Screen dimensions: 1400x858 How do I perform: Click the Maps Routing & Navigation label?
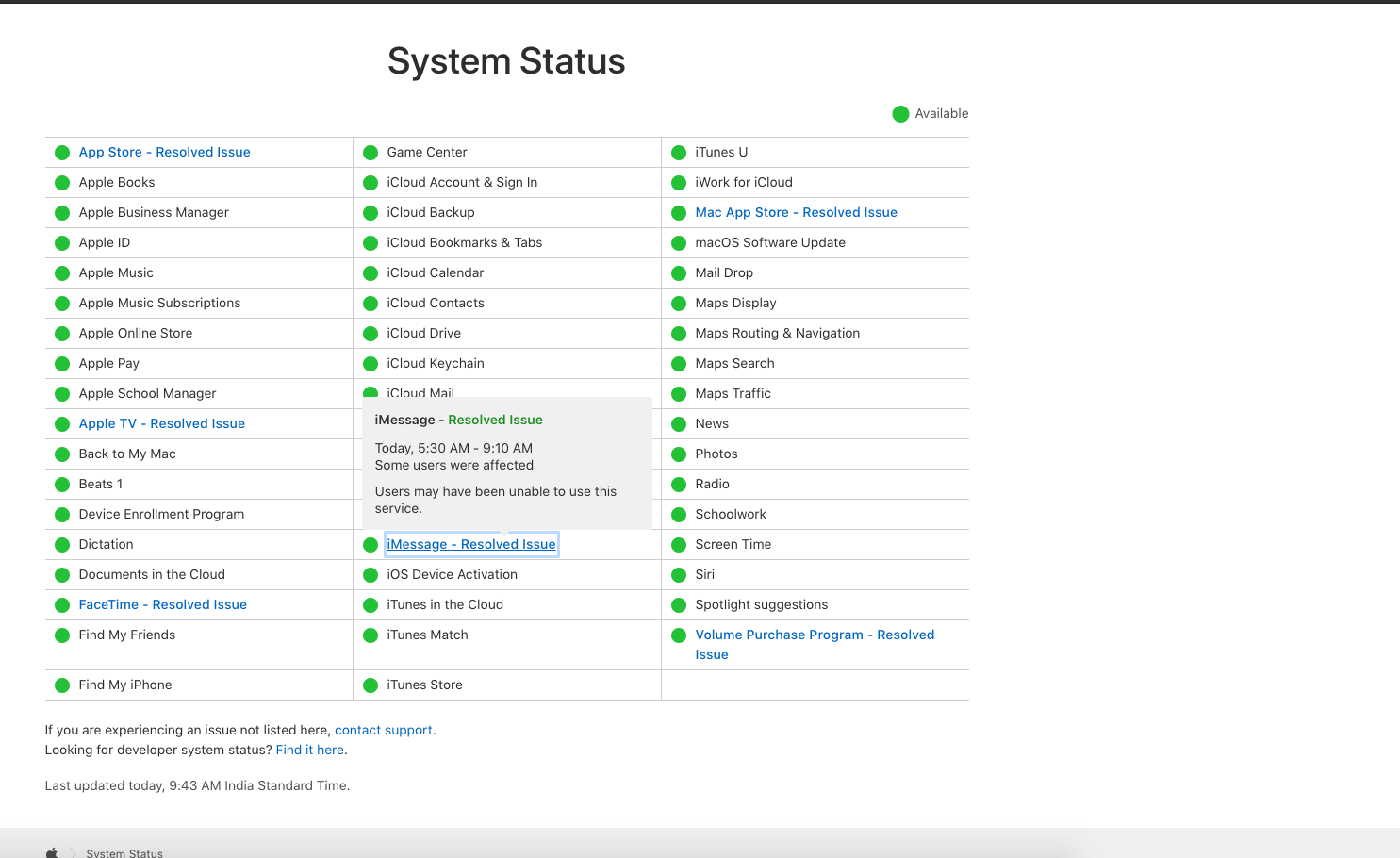point(778,333)
